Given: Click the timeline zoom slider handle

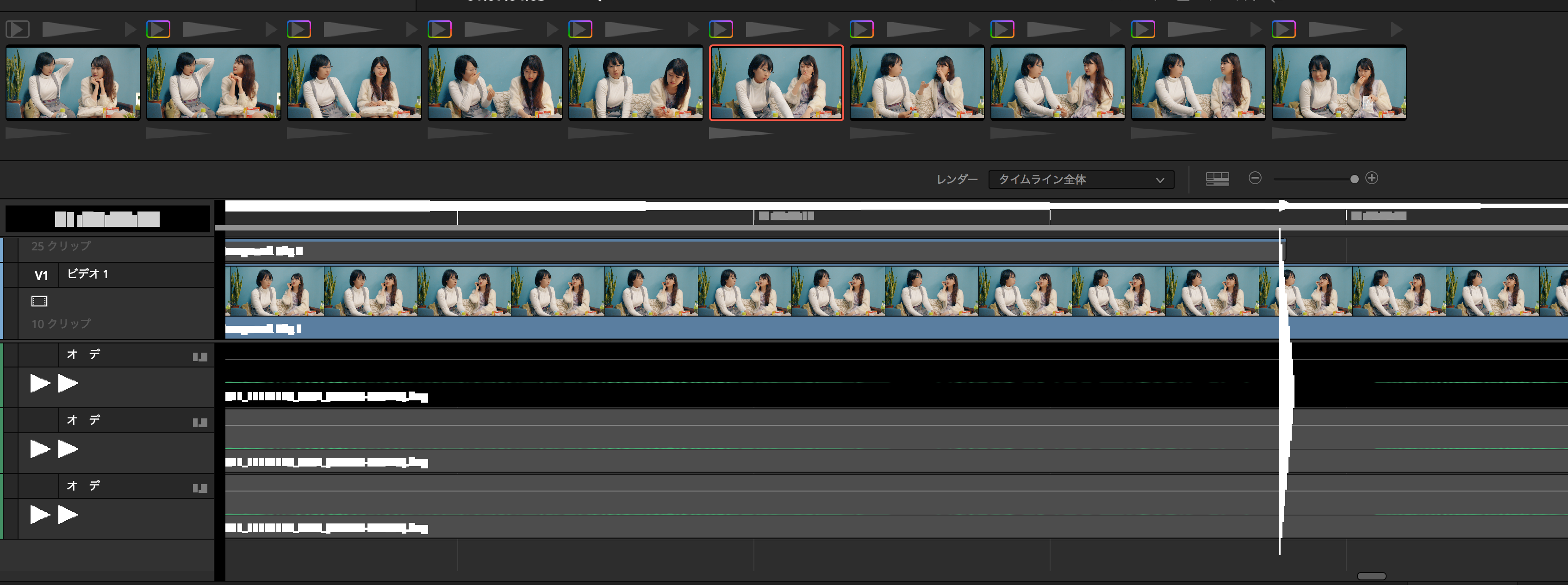Looking at the screenshot, I should click(1354, 179).
